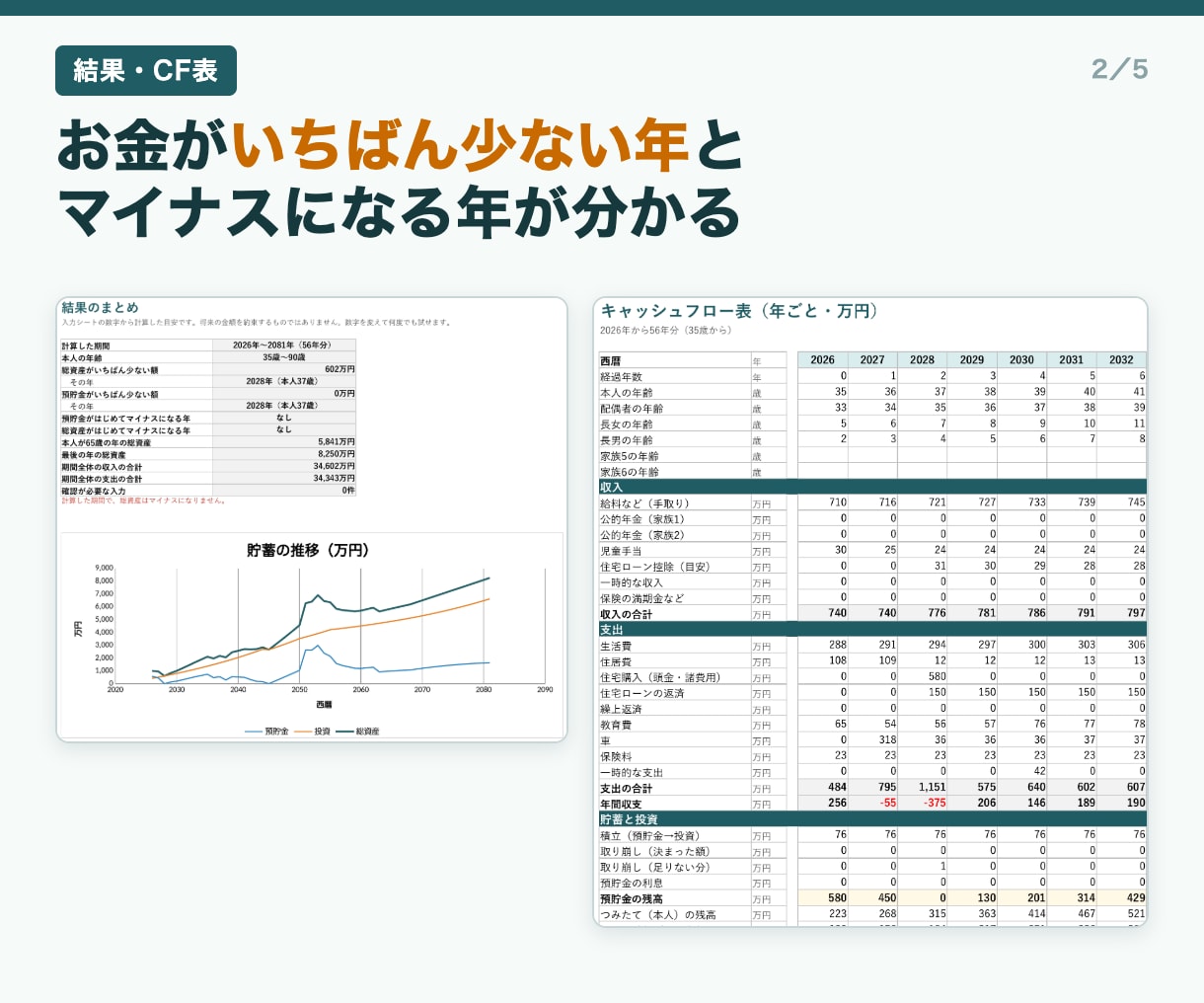This screenshot has height=1003, width=1204.
Task: Click the 計算した期間 row label
Action: pos(86,346)
